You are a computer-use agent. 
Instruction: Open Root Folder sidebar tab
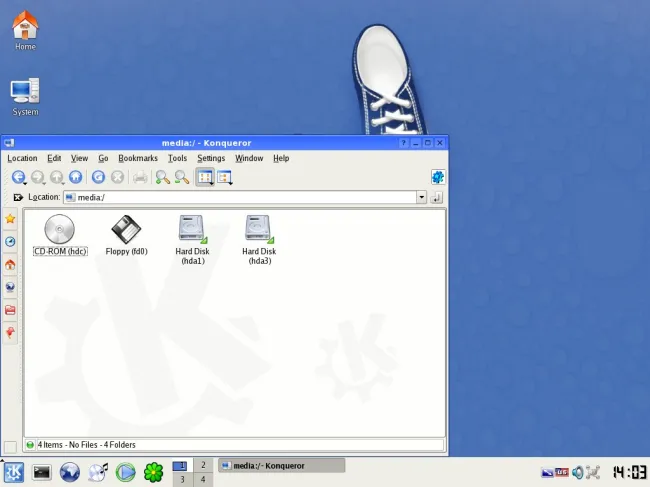10,310
